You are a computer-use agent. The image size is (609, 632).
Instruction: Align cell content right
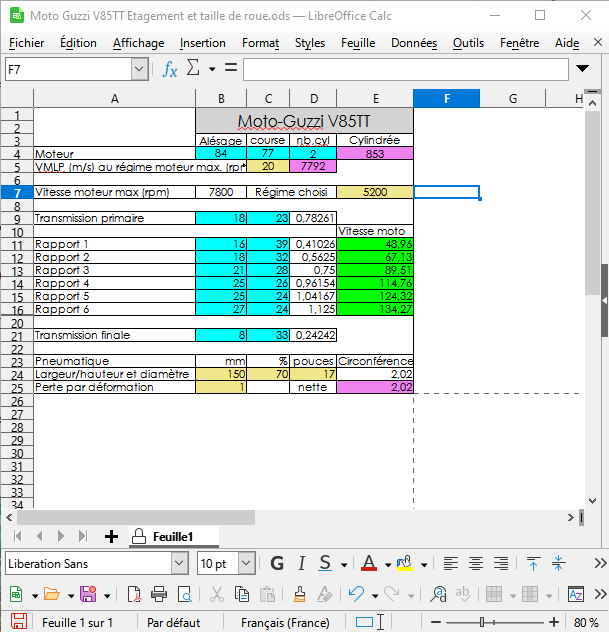point(501,563)
